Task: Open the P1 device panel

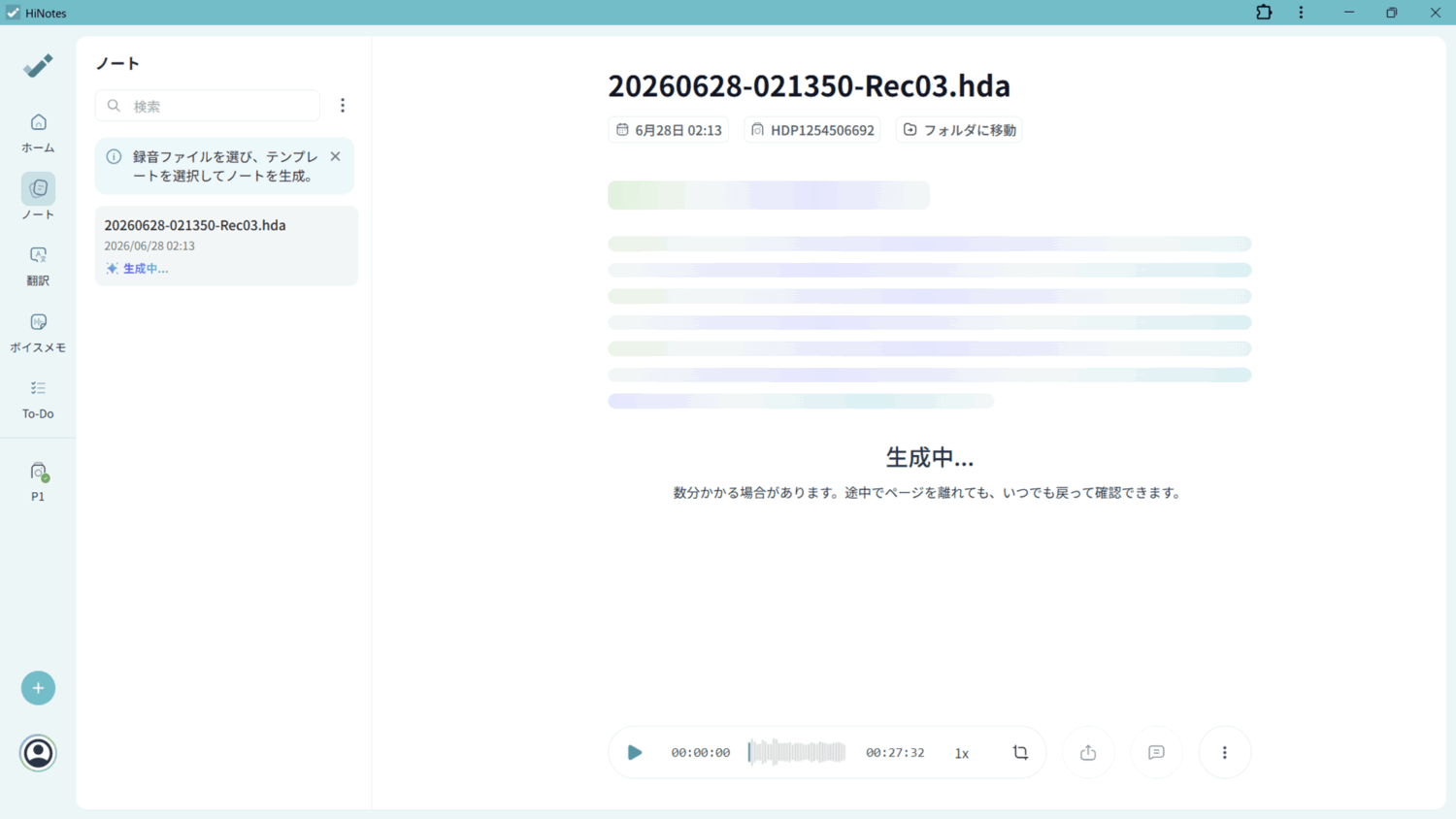Action: 38,481
